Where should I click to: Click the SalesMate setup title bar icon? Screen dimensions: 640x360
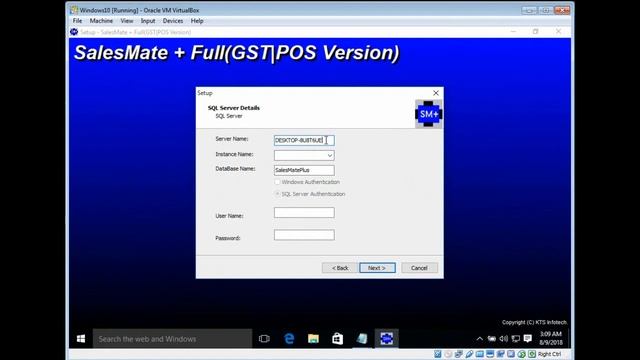click(74, 32)
